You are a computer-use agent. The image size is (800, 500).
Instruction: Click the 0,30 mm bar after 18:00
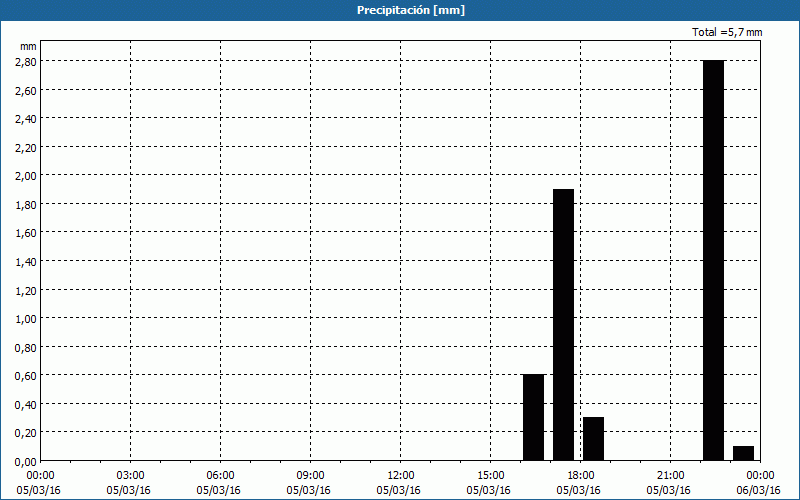593,439
